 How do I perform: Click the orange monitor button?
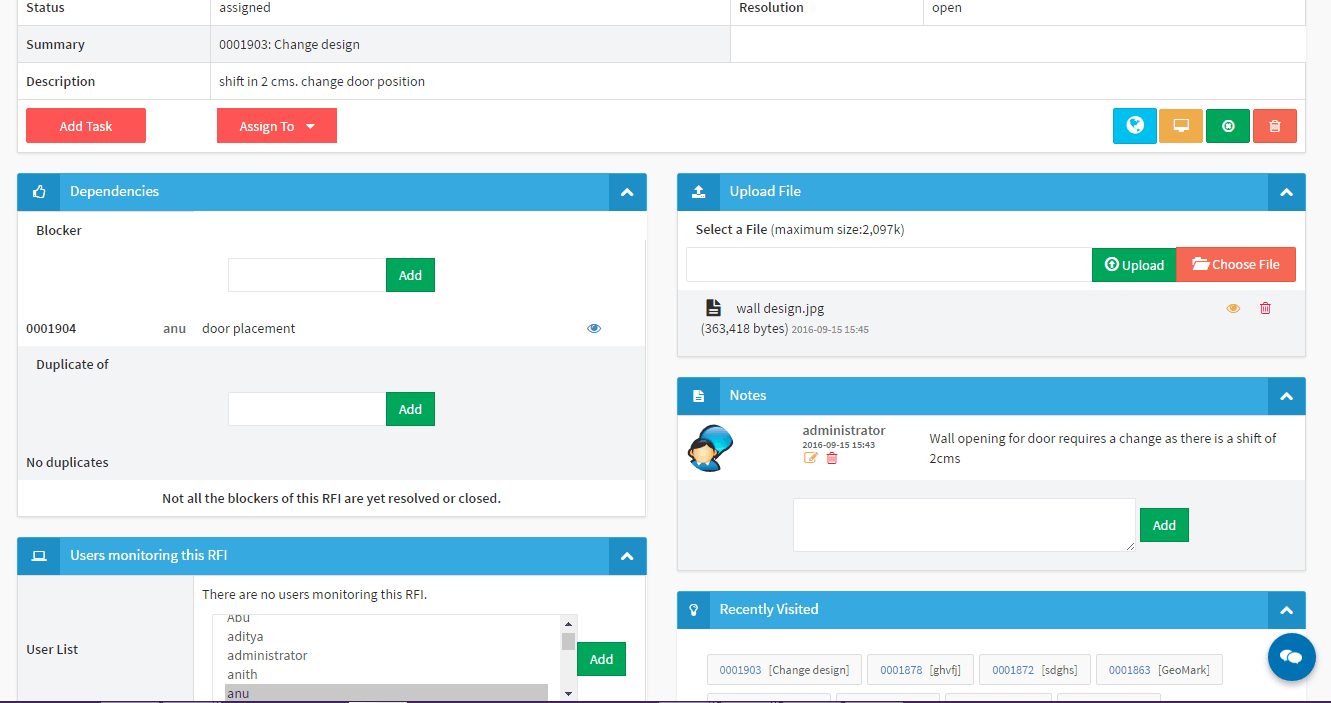pos(1181,126)
